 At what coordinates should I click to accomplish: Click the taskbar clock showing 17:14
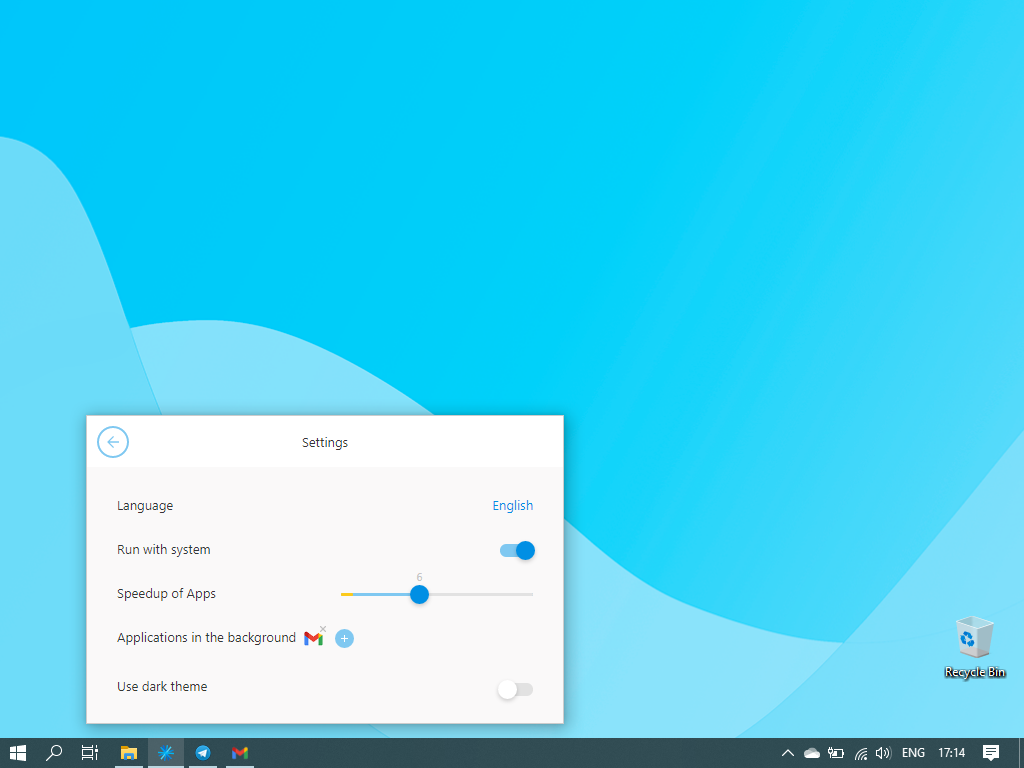952,753
